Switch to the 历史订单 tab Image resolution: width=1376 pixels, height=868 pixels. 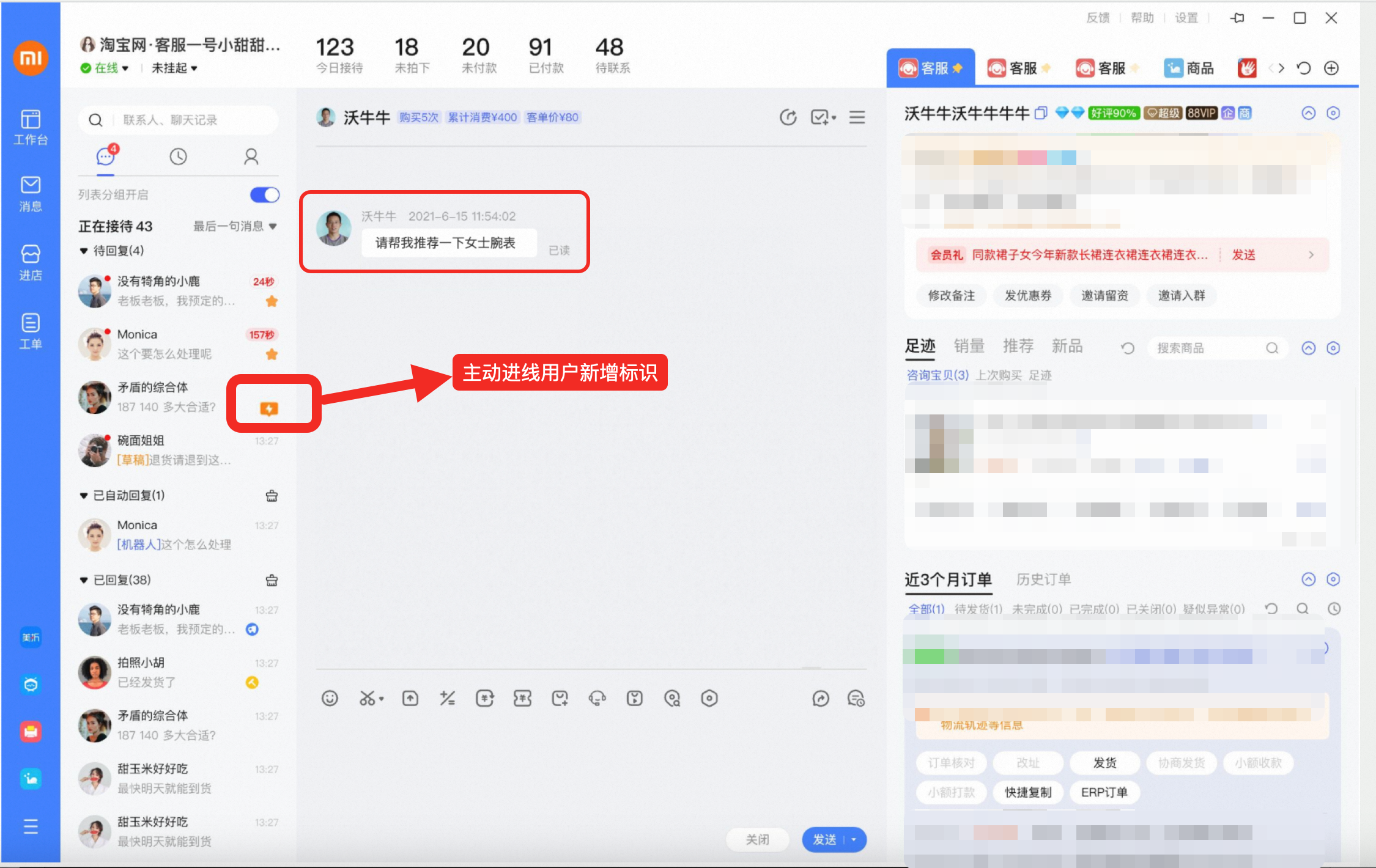[1043, 579]
